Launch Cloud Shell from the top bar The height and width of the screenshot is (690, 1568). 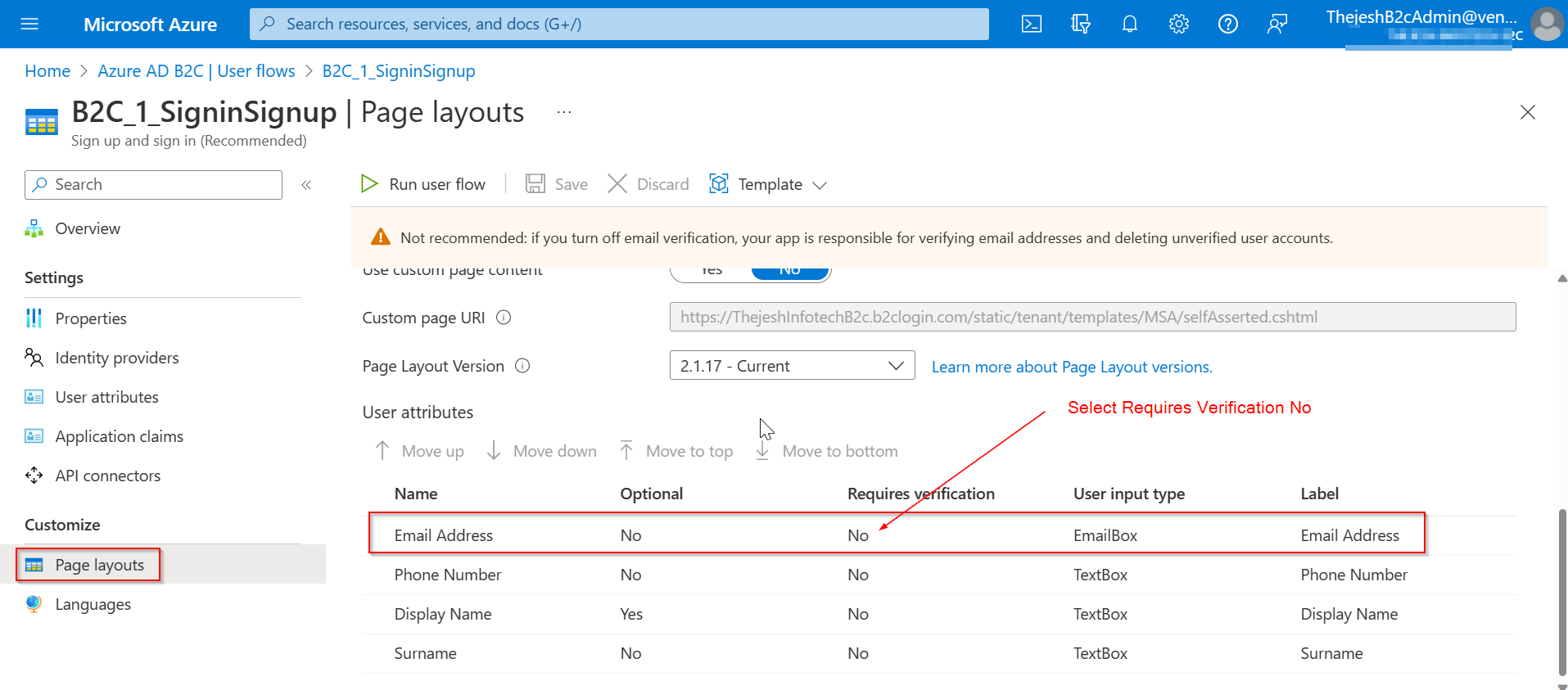(x=1032, y=24)
